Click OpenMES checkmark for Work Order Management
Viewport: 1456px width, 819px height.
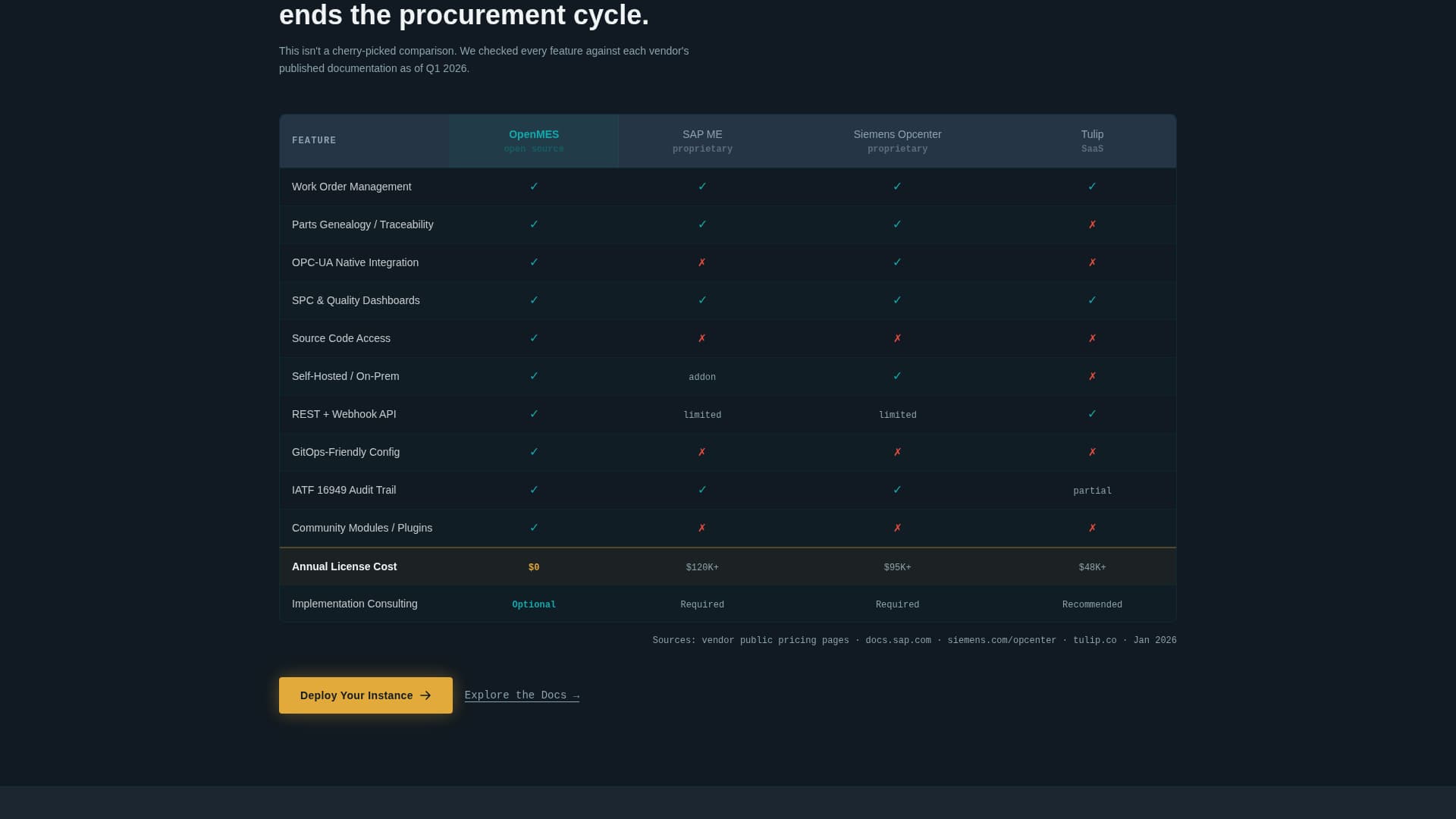pos(534,187)
